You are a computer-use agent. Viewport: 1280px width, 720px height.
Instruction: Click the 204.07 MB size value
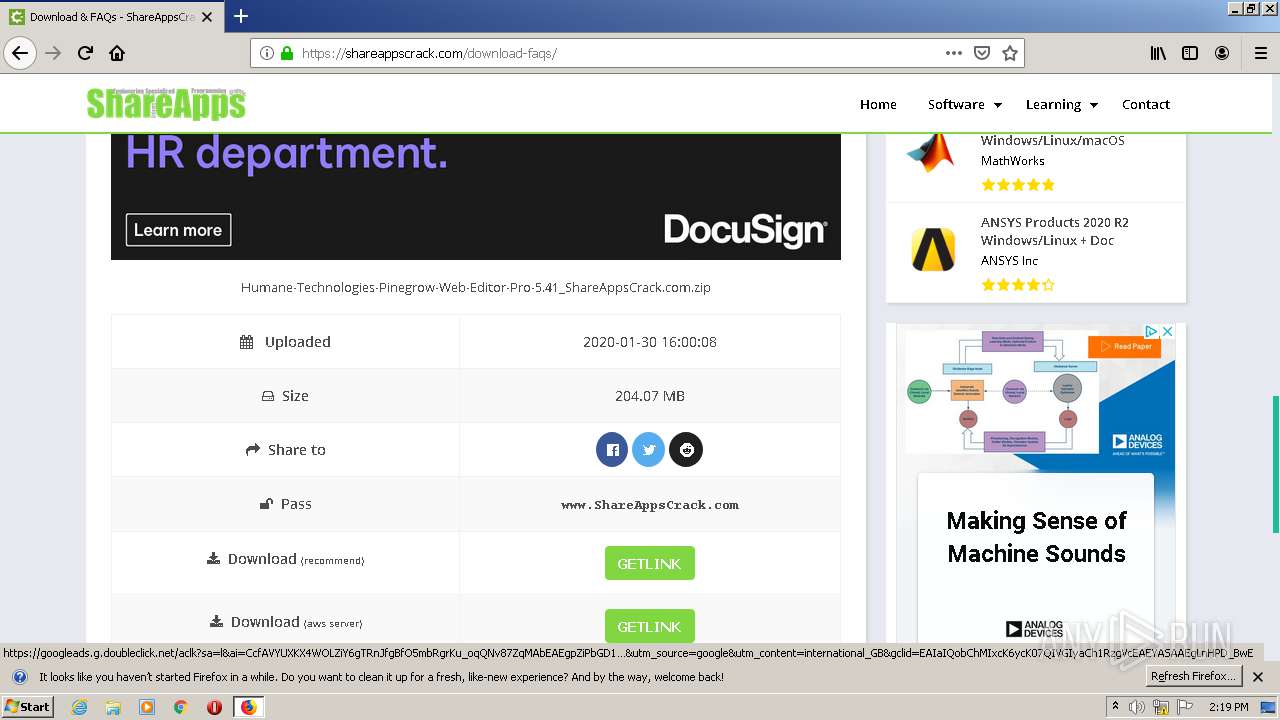tap(650, 396)
